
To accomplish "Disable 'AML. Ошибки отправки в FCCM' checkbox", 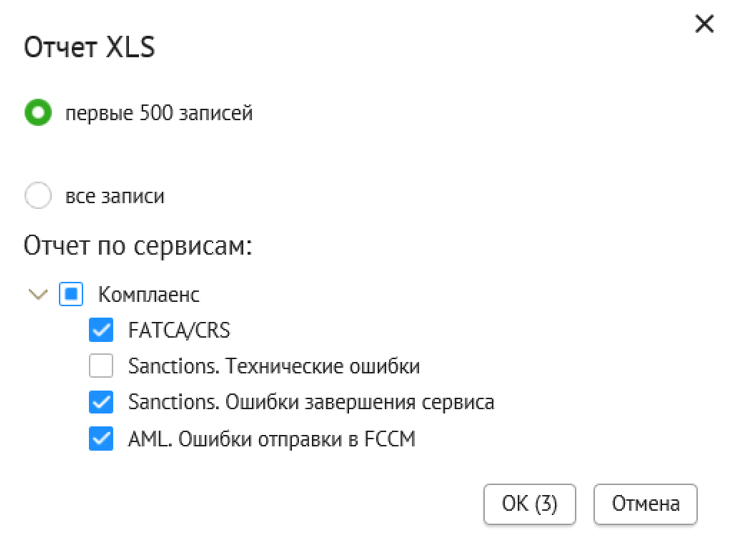I will (101, 438).
